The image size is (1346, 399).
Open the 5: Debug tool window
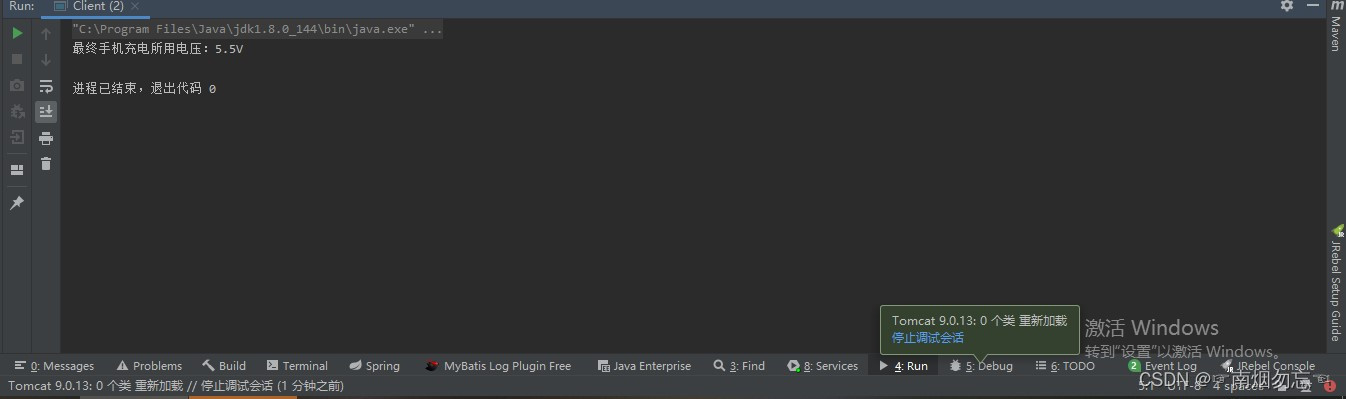(981, 366)
